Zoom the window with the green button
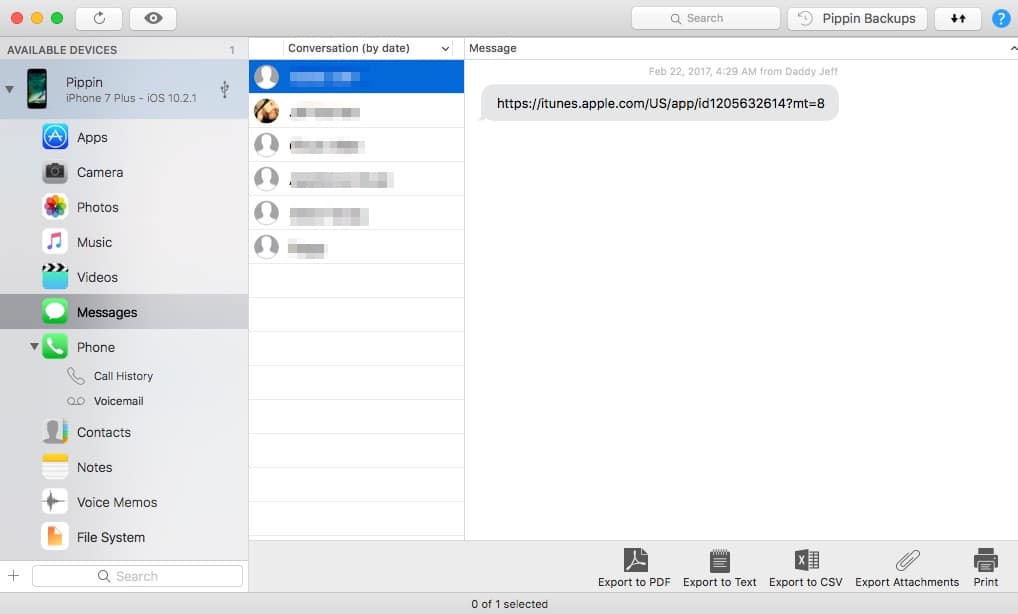Image resolution: width=1018 pixels, height=614 pixels. [x=57, y=18]
